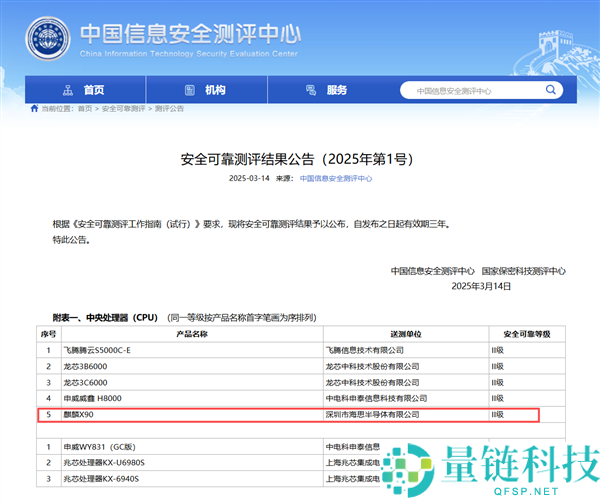Follow the 首页 breadcrumb link
The width and height of the screenshot is (600, 502).
[85, 109]
